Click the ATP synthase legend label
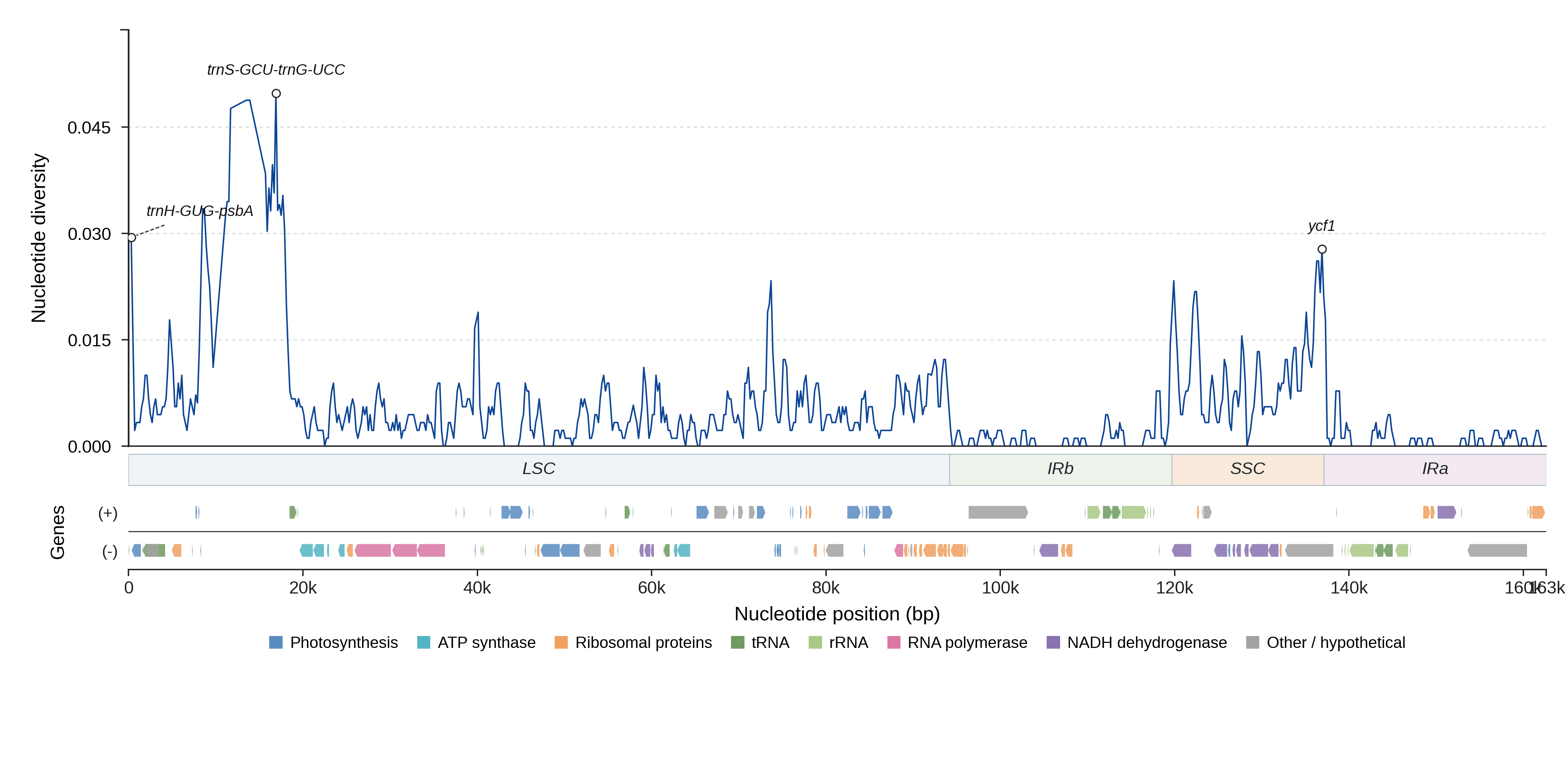 pyautogui.click(x=487, y=642)
